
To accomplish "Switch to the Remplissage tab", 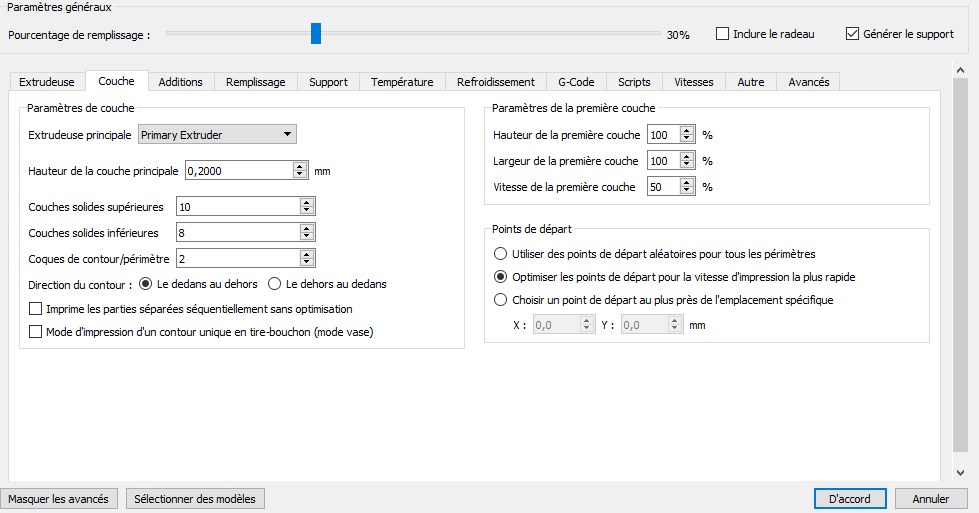I will (x=255, y=82).
